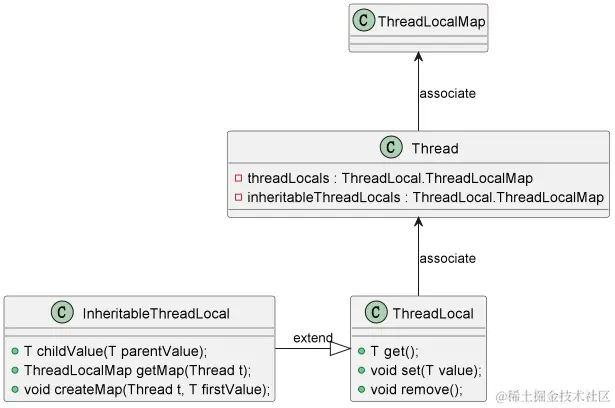Click the ThreadLocal class C icon
The image size is (615, 408).
pos(376,312)
